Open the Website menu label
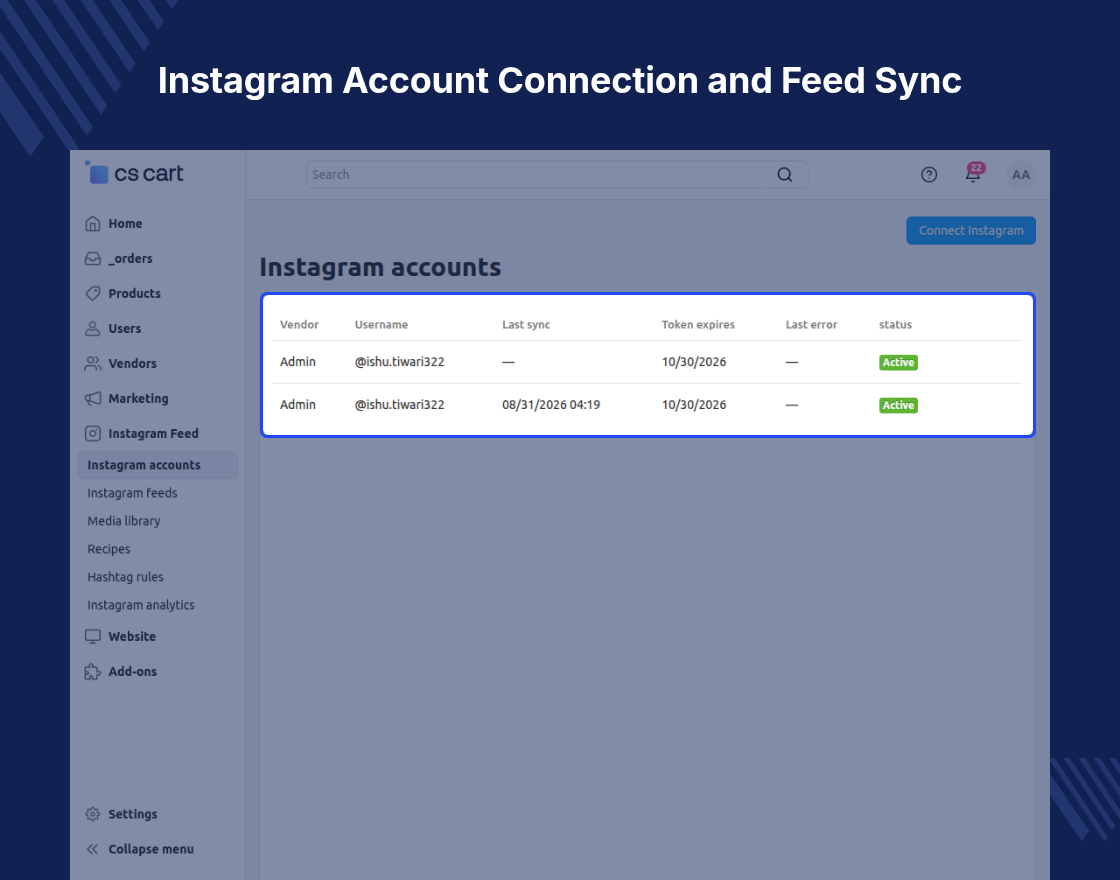 [x=132, y=636]
